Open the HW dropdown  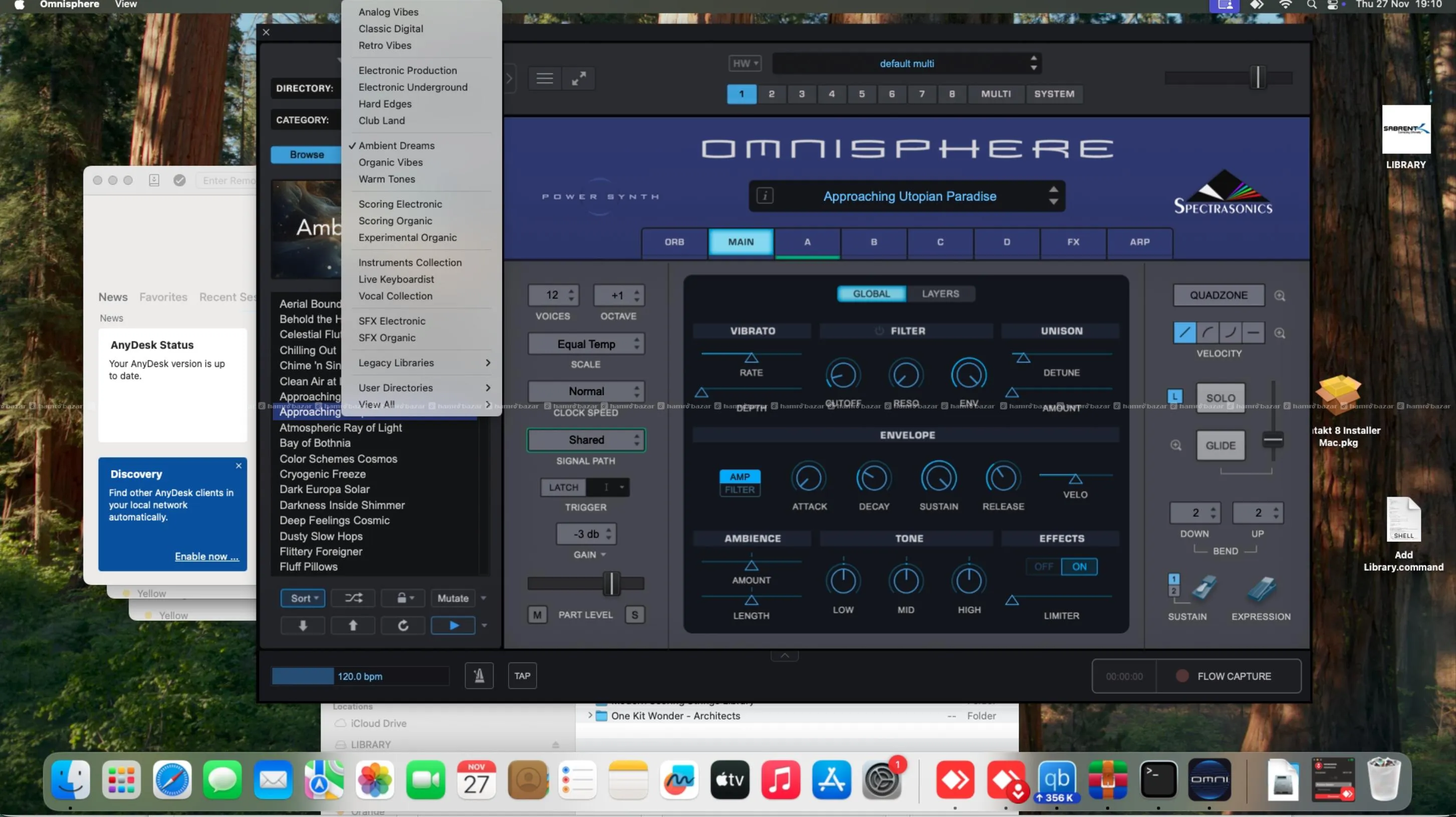click(745, 63)
